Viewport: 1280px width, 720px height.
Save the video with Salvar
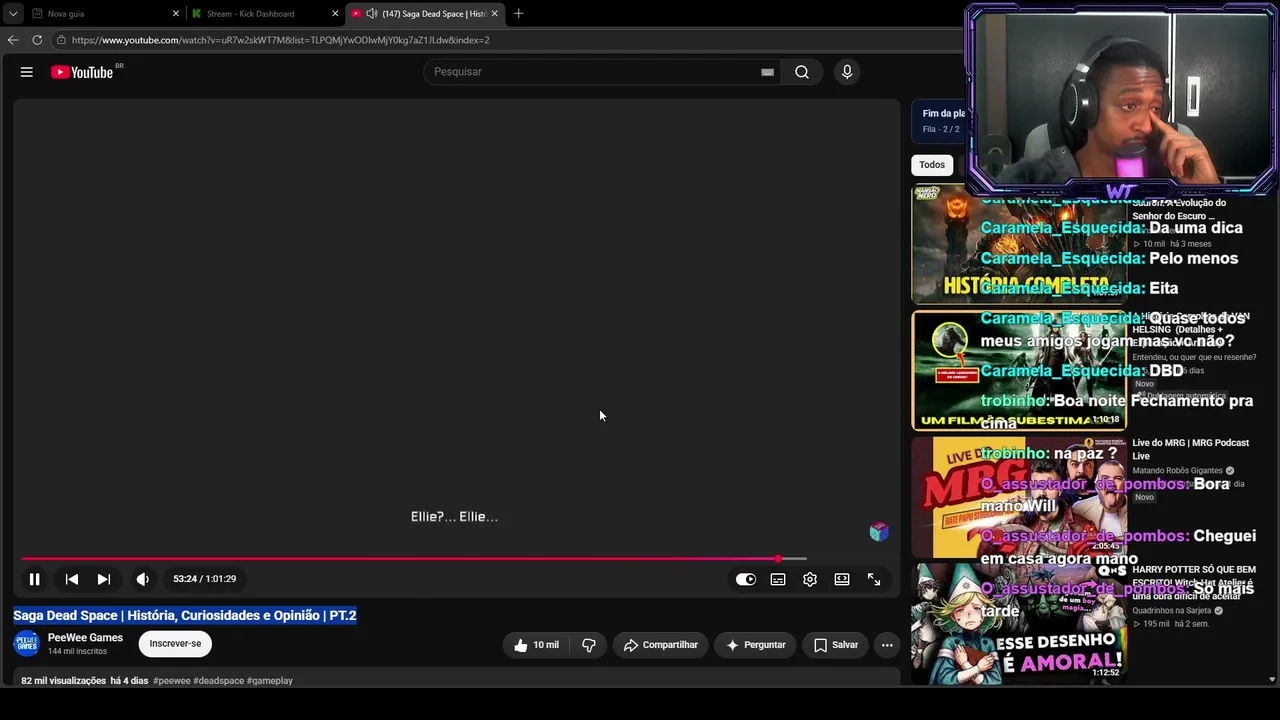pyautogui.click(x=836, y=645)
